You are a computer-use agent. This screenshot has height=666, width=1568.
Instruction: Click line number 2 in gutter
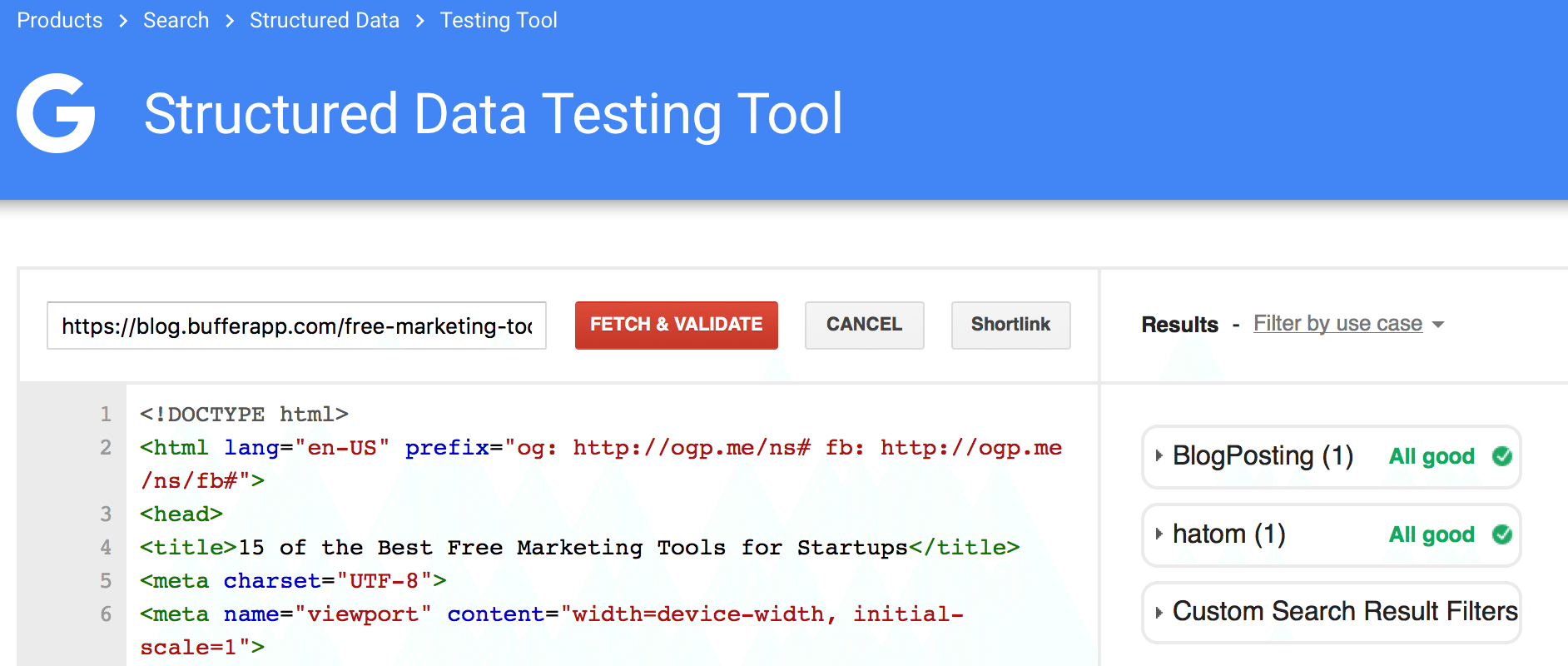pos(106,447)
